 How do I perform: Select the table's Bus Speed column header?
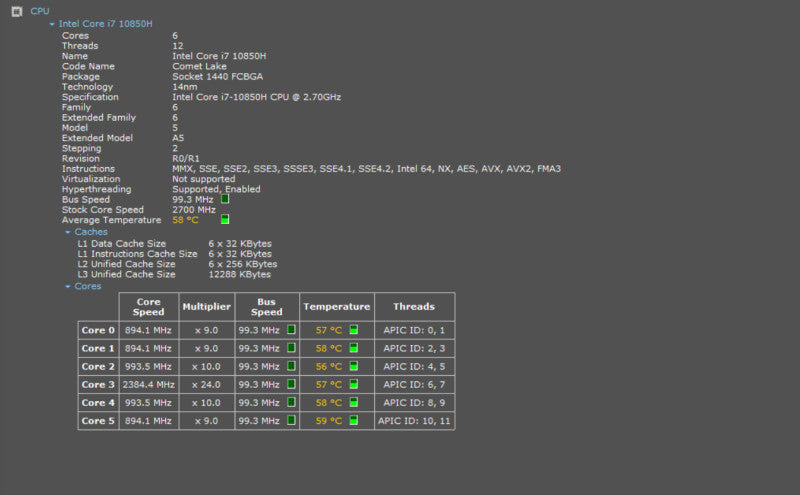[267, 307]
